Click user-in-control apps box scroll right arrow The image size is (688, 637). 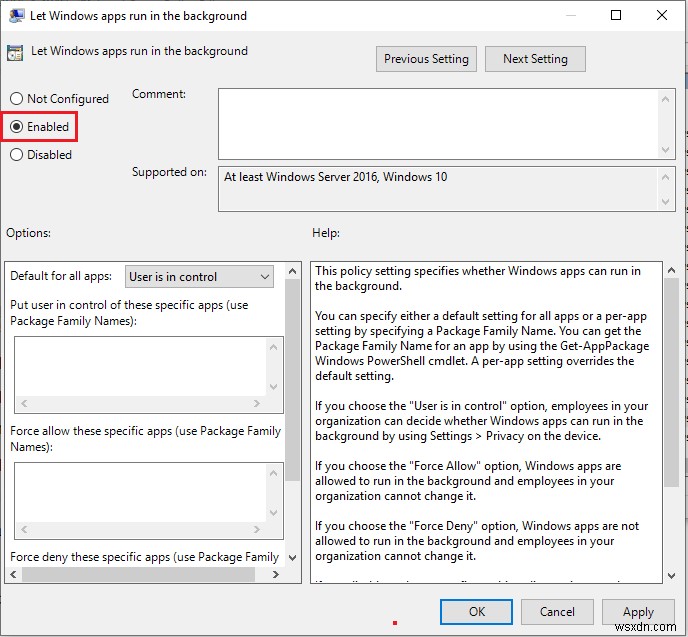257,403
